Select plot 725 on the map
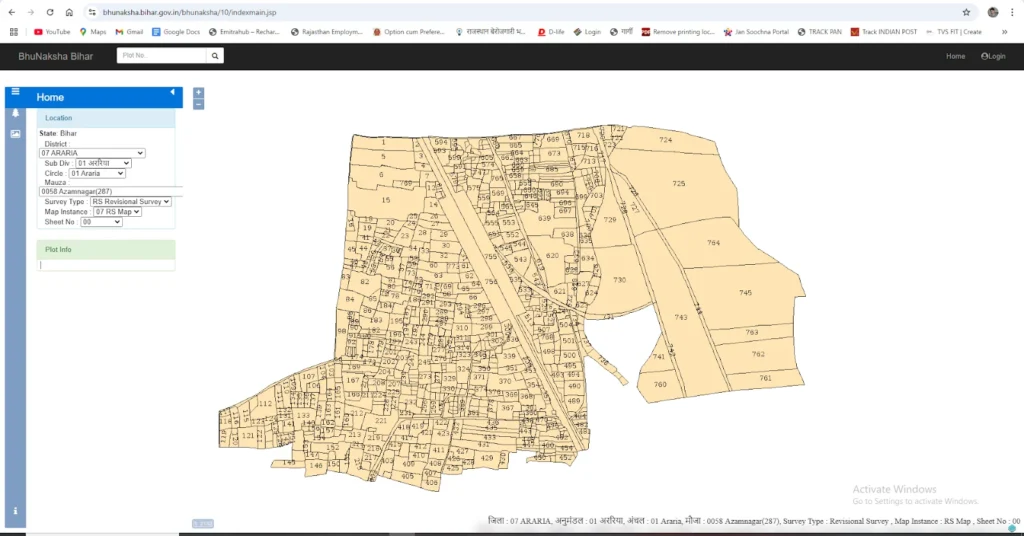The width and height of the screenshot is (1024, 536). 679,183
